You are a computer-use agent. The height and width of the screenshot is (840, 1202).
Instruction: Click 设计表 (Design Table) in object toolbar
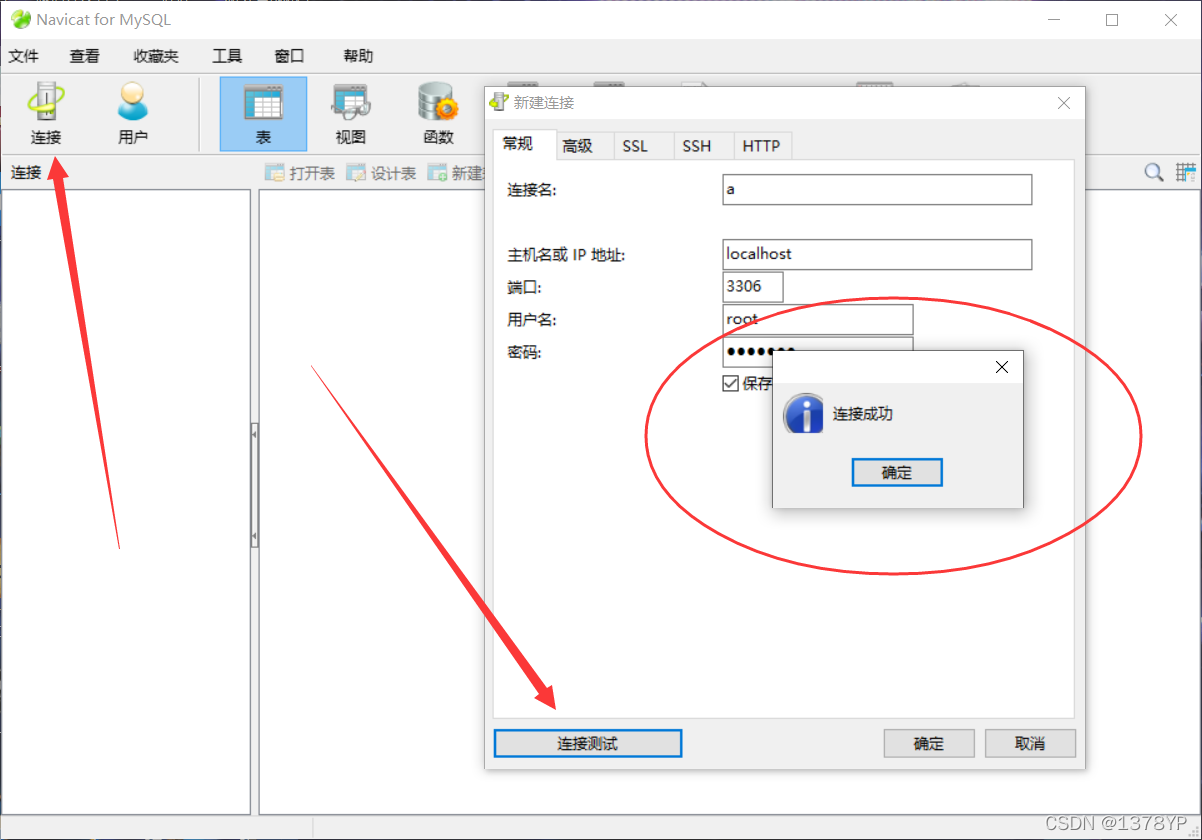381,173
